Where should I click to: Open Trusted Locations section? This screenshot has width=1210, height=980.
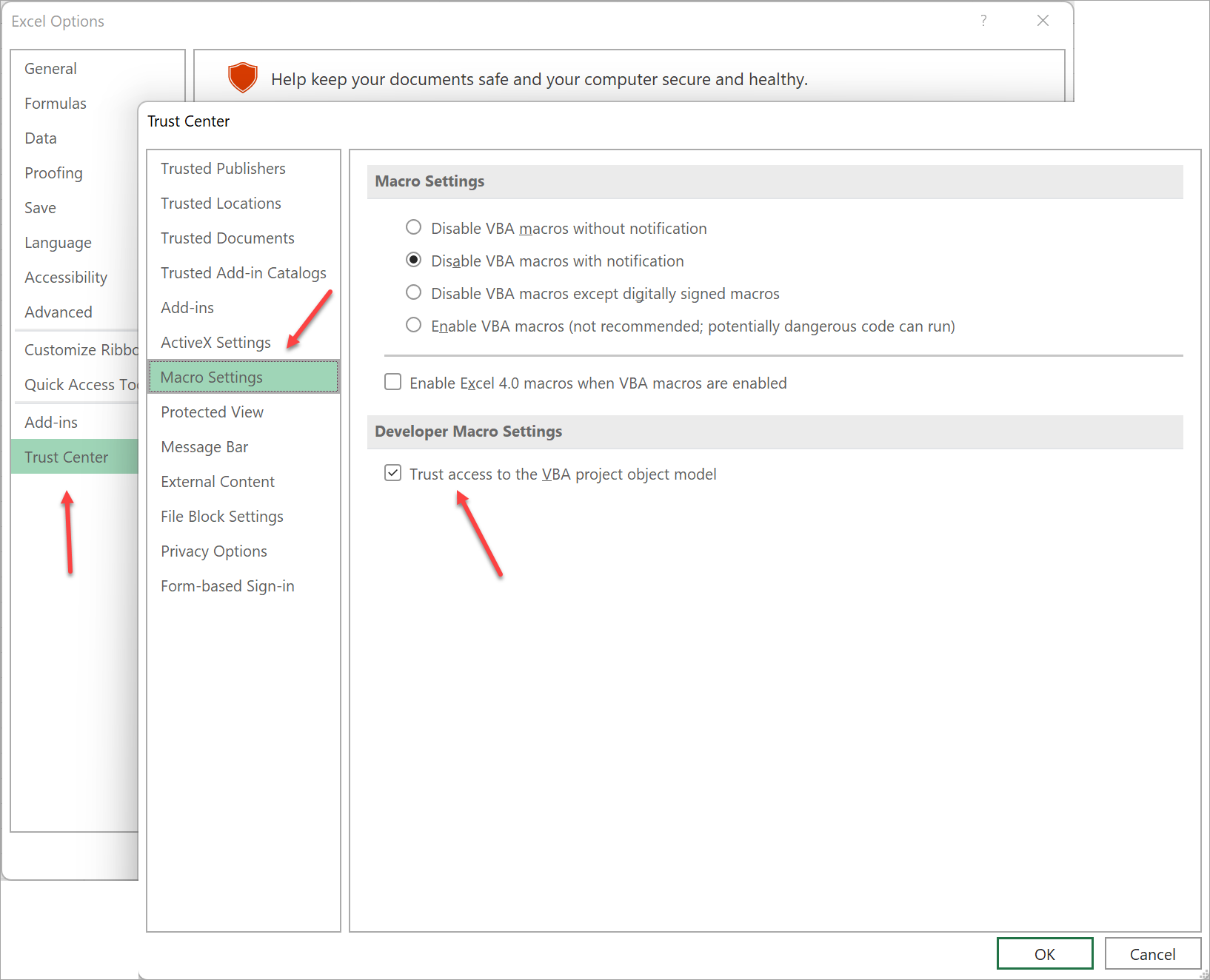244,204
